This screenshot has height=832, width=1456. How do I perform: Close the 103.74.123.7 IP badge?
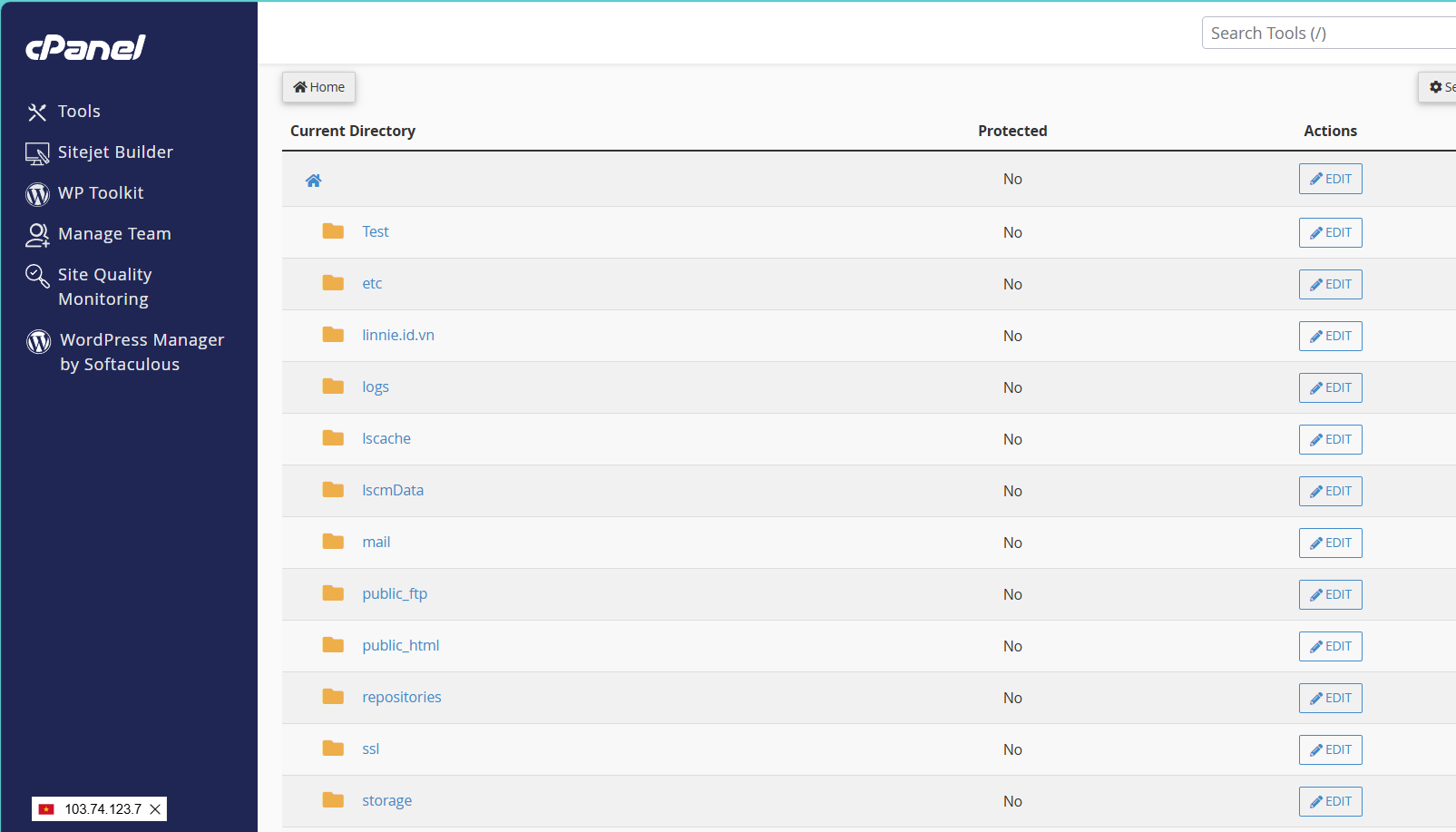tap(155, 809)
